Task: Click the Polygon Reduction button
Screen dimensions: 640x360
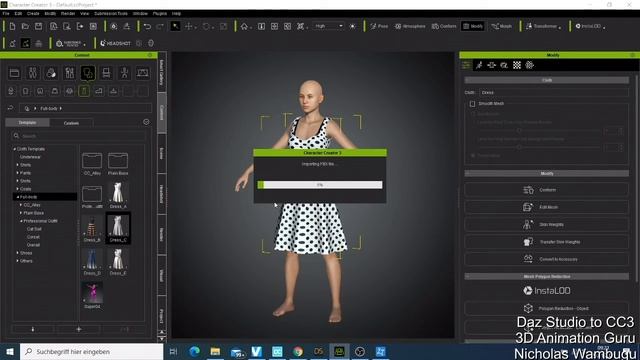Action: coord(547,309)
